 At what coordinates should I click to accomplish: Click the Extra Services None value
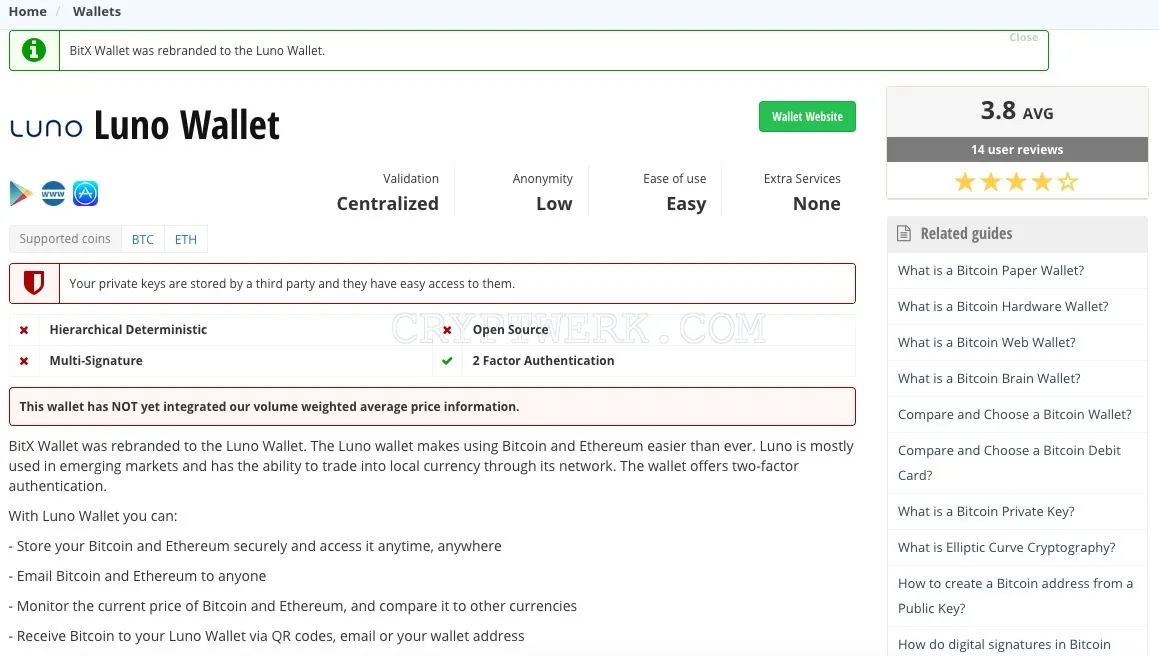(816, 203)
